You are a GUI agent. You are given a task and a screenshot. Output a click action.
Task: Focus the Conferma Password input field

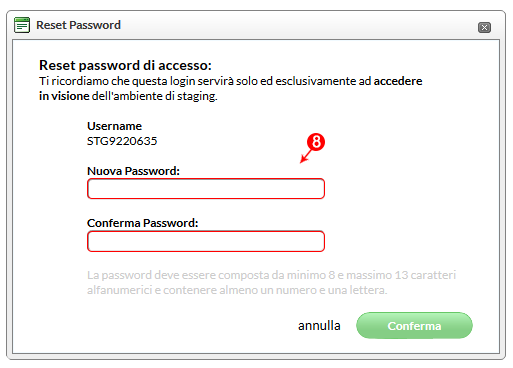tap(206, 241)
